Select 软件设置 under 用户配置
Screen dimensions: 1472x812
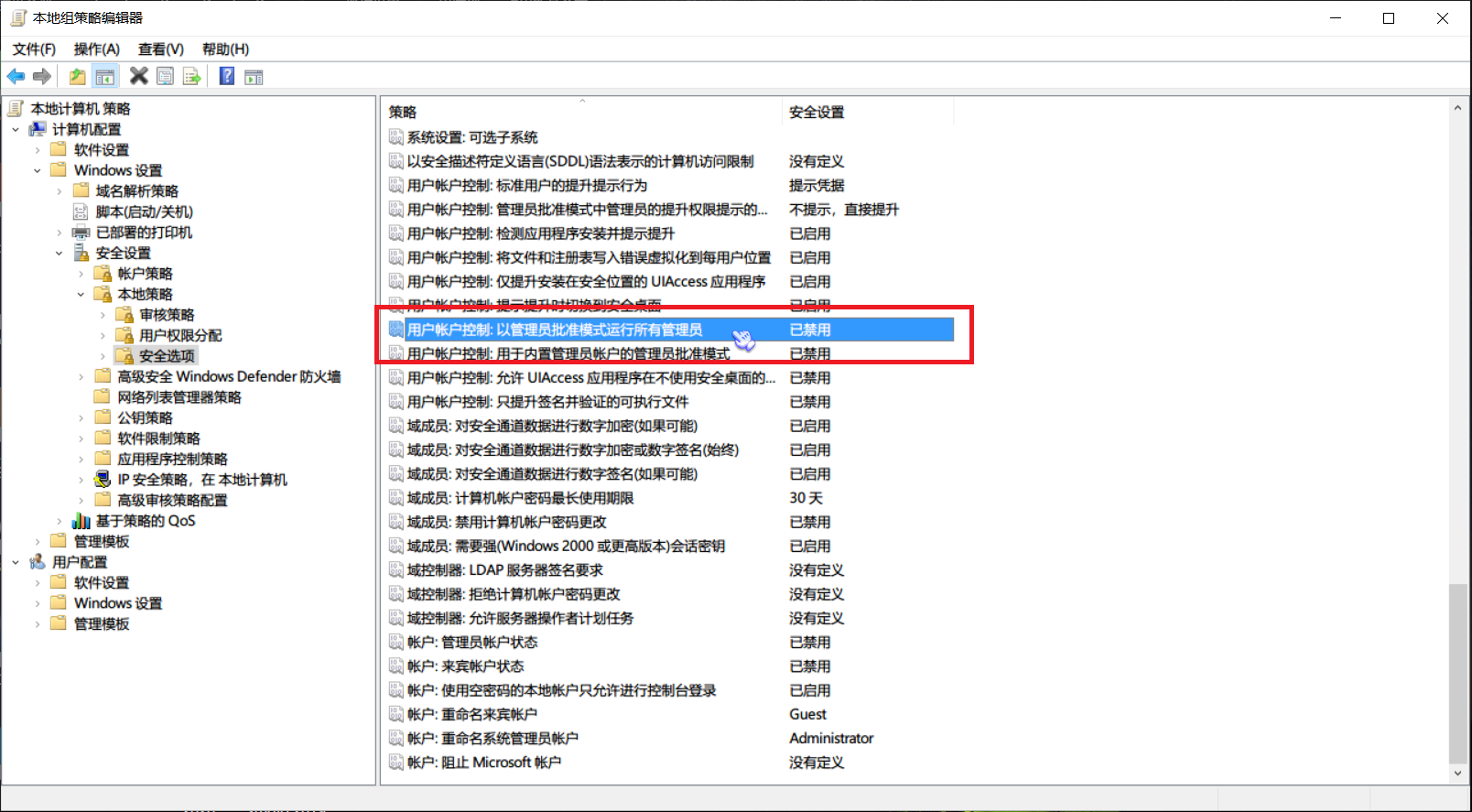pyautogui.click(x=102, y=582)
